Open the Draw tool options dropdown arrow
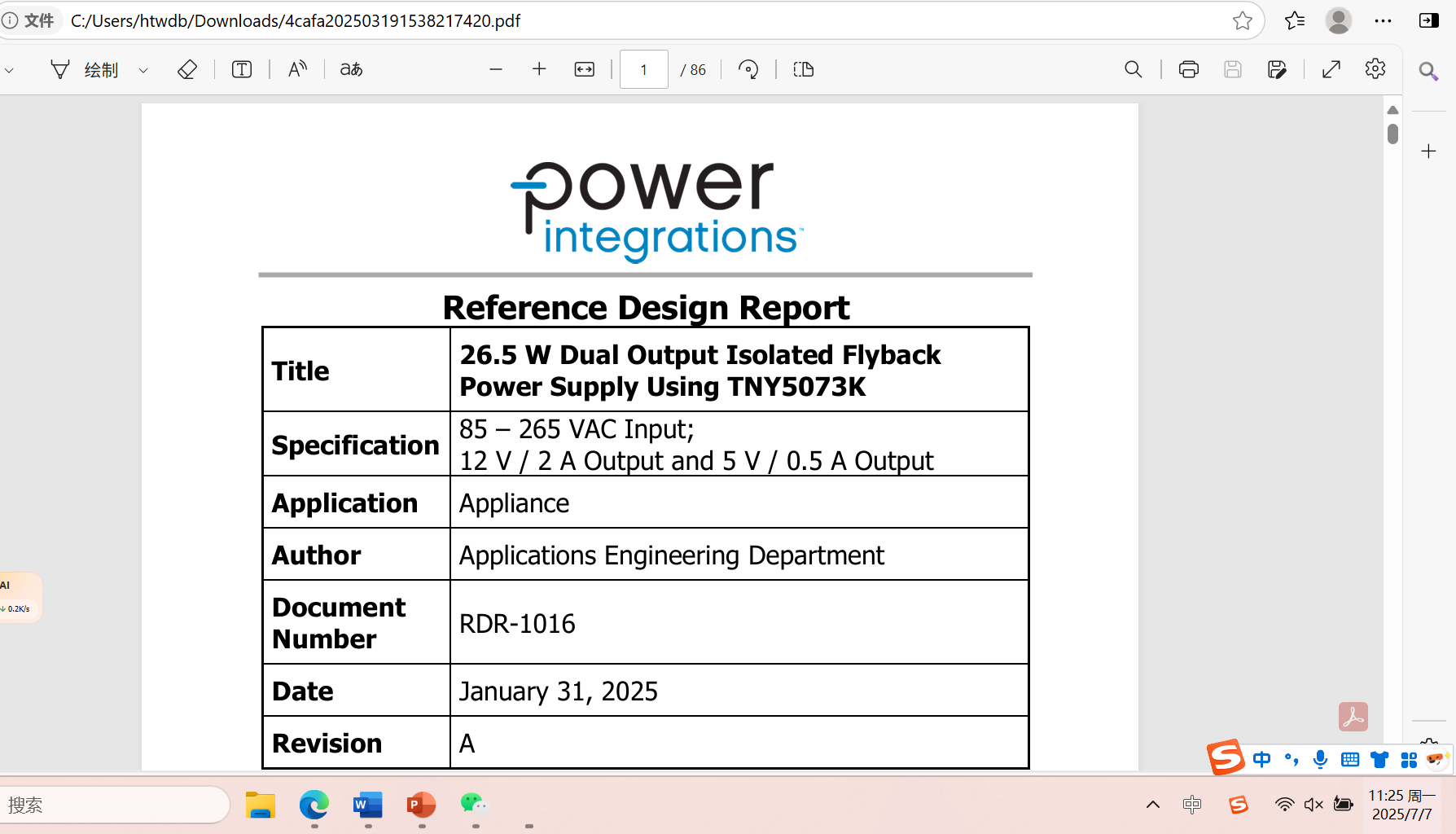Image resolution: width=1456 pixels, height=834 pixels. coord(143,70)
